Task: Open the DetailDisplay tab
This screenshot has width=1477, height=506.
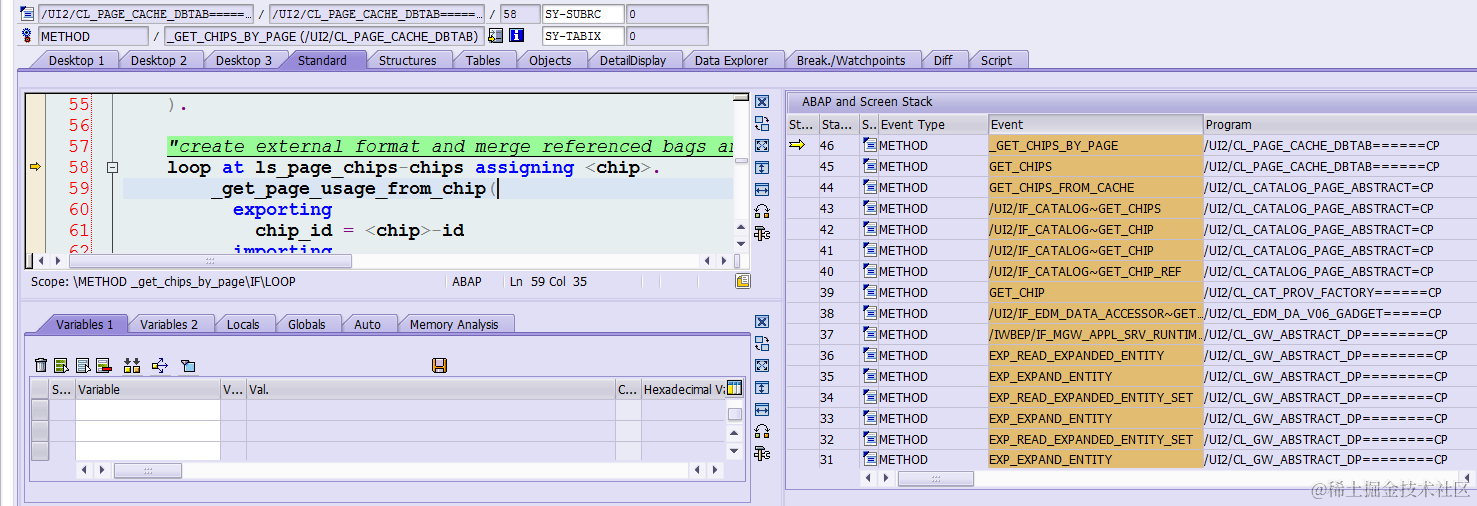Action: 633,60
